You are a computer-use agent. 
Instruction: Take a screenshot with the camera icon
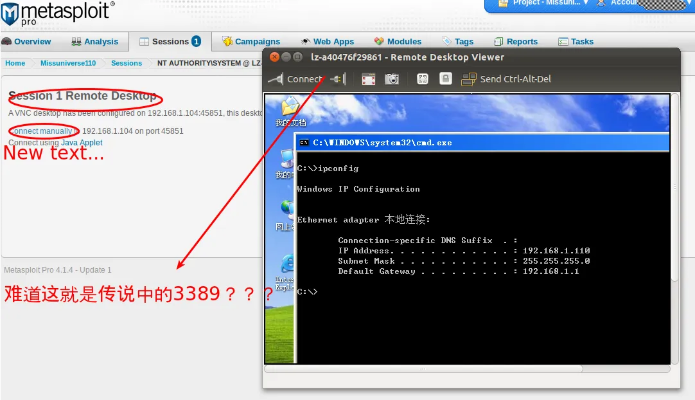(x=393, y=79)
